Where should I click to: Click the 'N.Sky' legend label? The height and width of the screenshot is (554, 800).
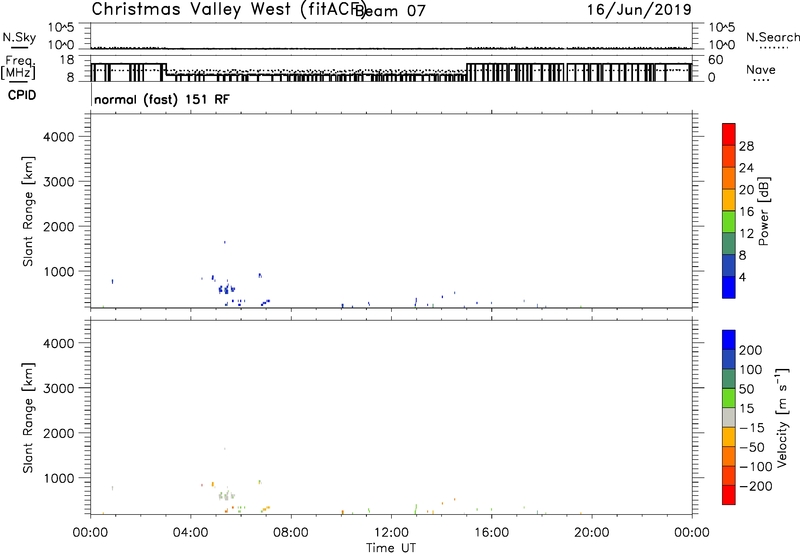pyautogui.click(x=19, y=37)
